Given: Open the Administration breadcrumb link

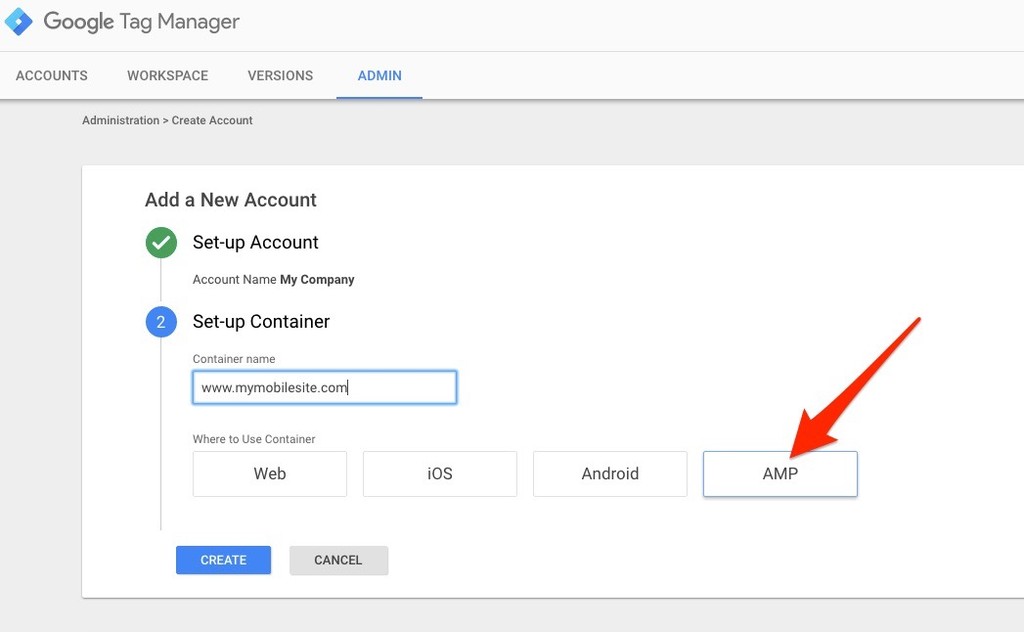Looking at the screenshot, I should 120,120.
